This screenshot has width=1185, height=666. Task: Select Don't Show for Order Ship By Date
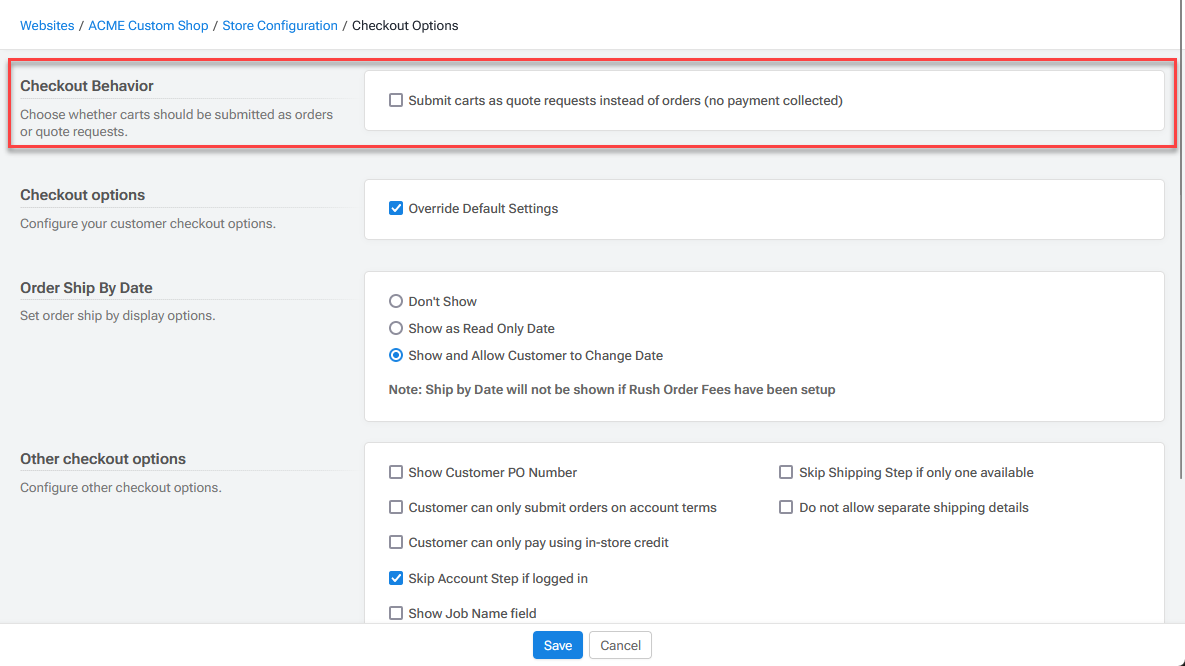pyautogui.click(x=396, y=301)
